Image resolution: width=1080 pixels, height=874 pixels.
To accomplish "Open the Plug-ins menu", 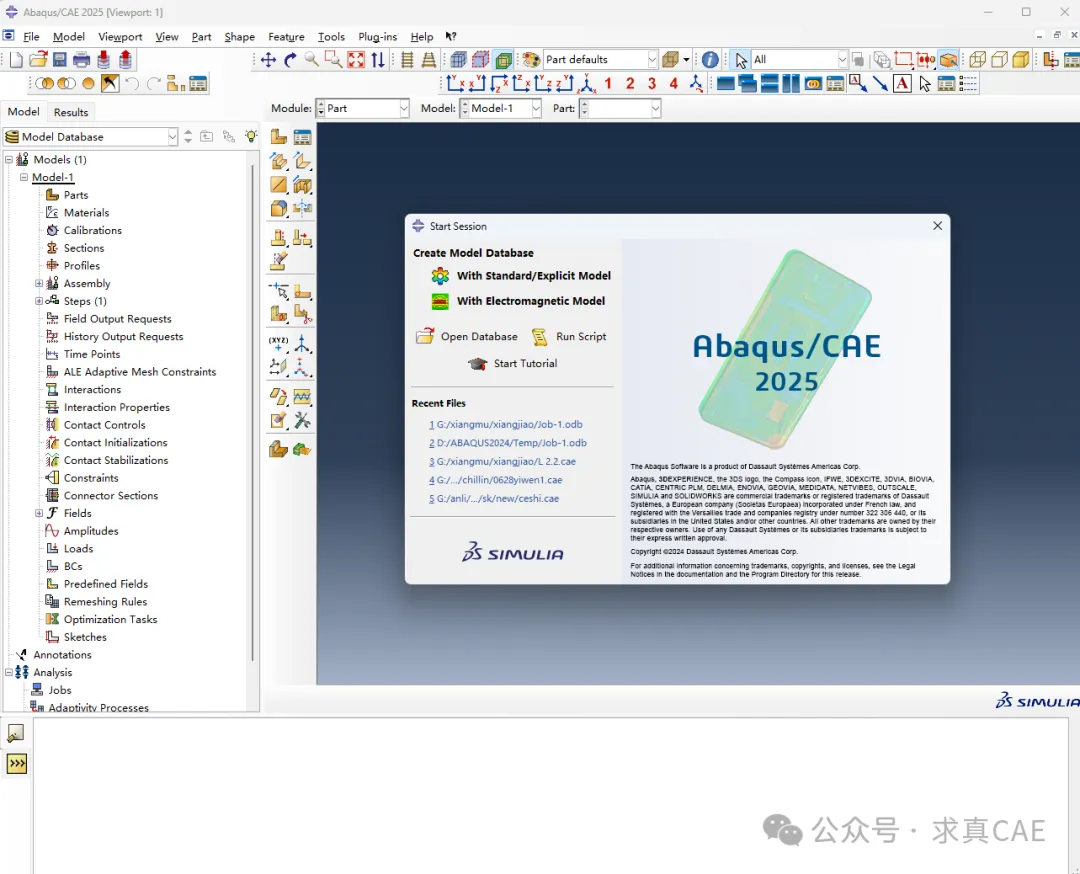I will coord(377,37).
